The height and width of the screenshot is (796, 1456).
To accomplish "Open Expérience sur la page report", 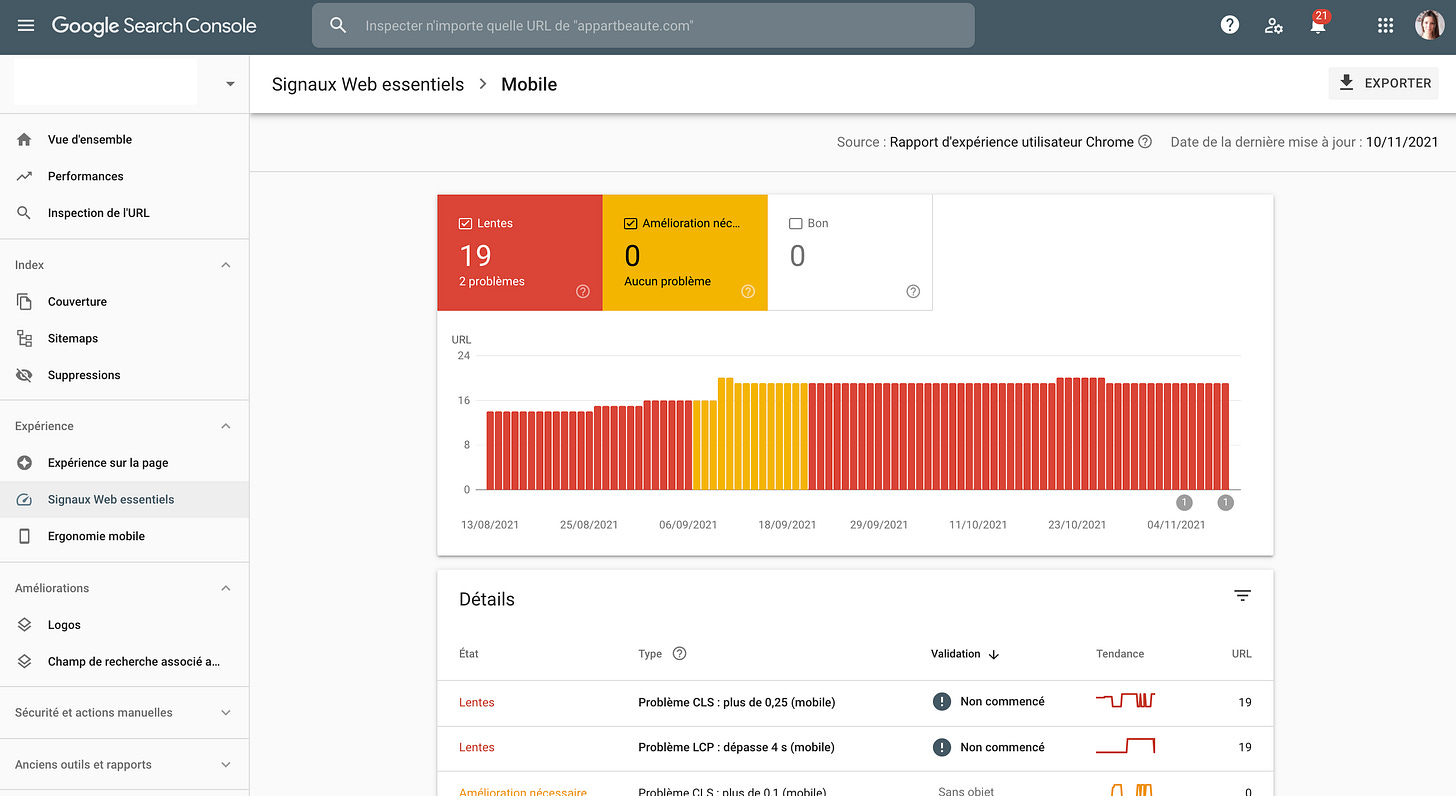I will coord(108,463).
